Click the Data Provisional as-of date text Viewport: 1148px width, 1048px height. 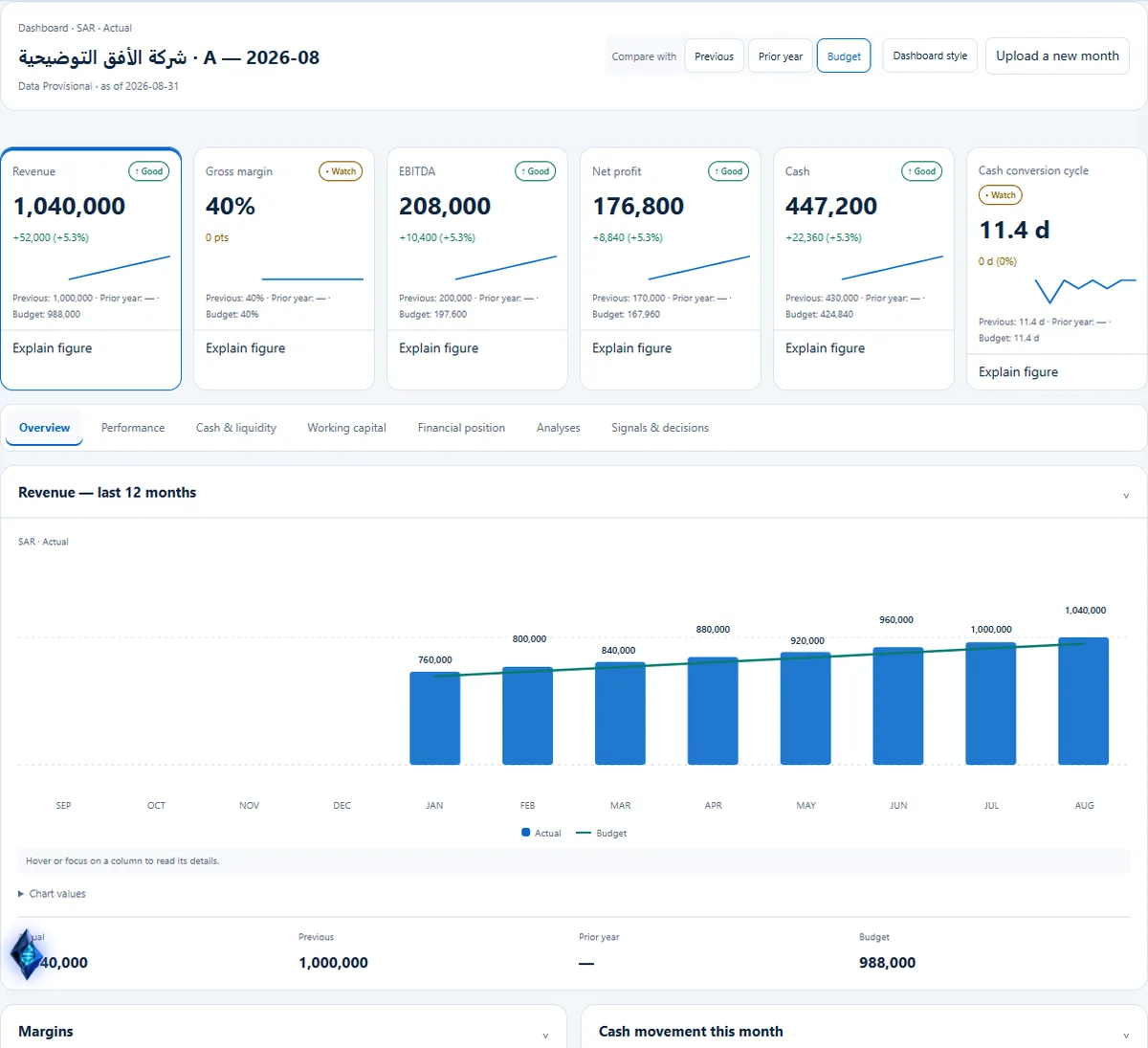point(99,86)
